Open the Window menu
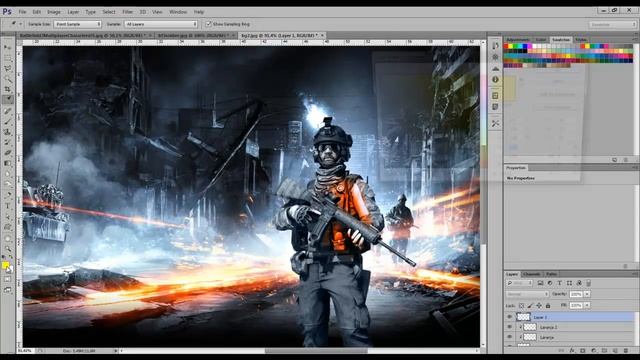The height and width of the screenshot is (360, 640). (178, 12)
